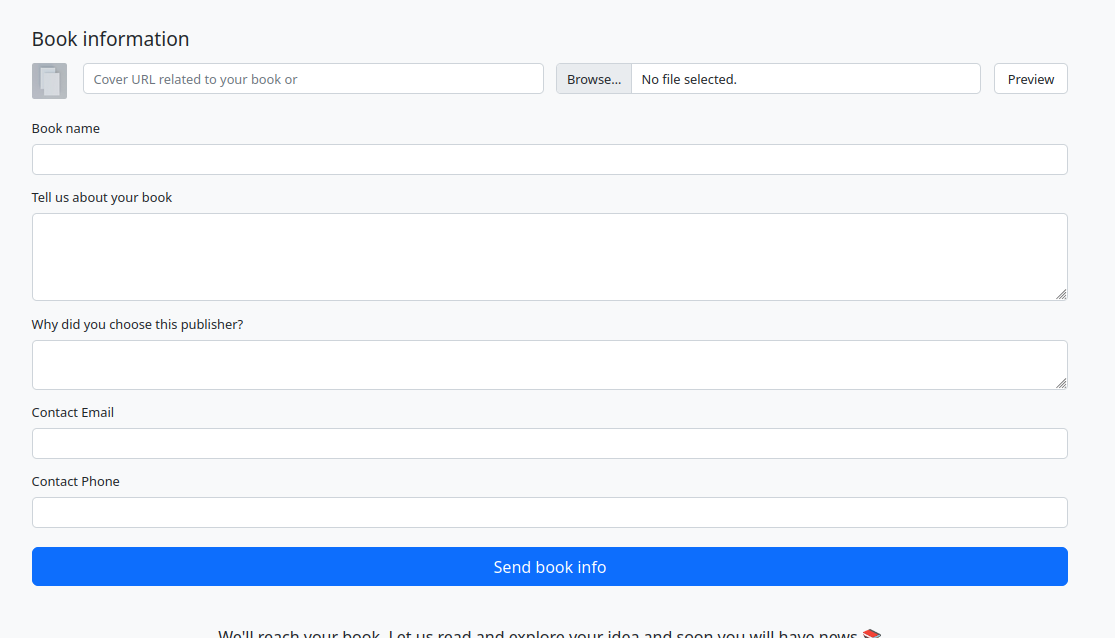Click the "Book information" heading
Viewport: 1115px width, 638px height.
110,39
